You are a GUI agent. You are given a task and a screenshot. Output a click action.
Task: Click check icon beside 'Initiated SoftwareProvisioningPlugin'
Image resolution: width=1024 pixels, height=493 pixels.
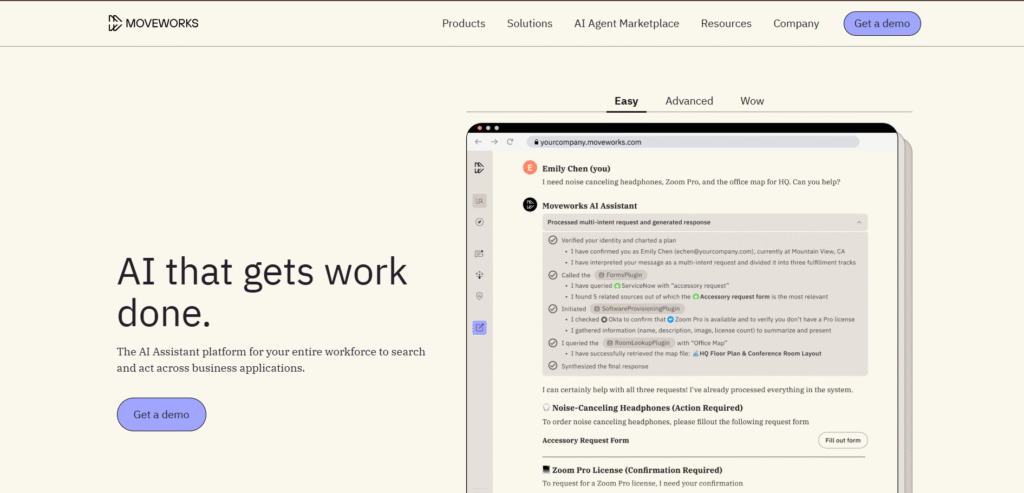click(553, 308)
